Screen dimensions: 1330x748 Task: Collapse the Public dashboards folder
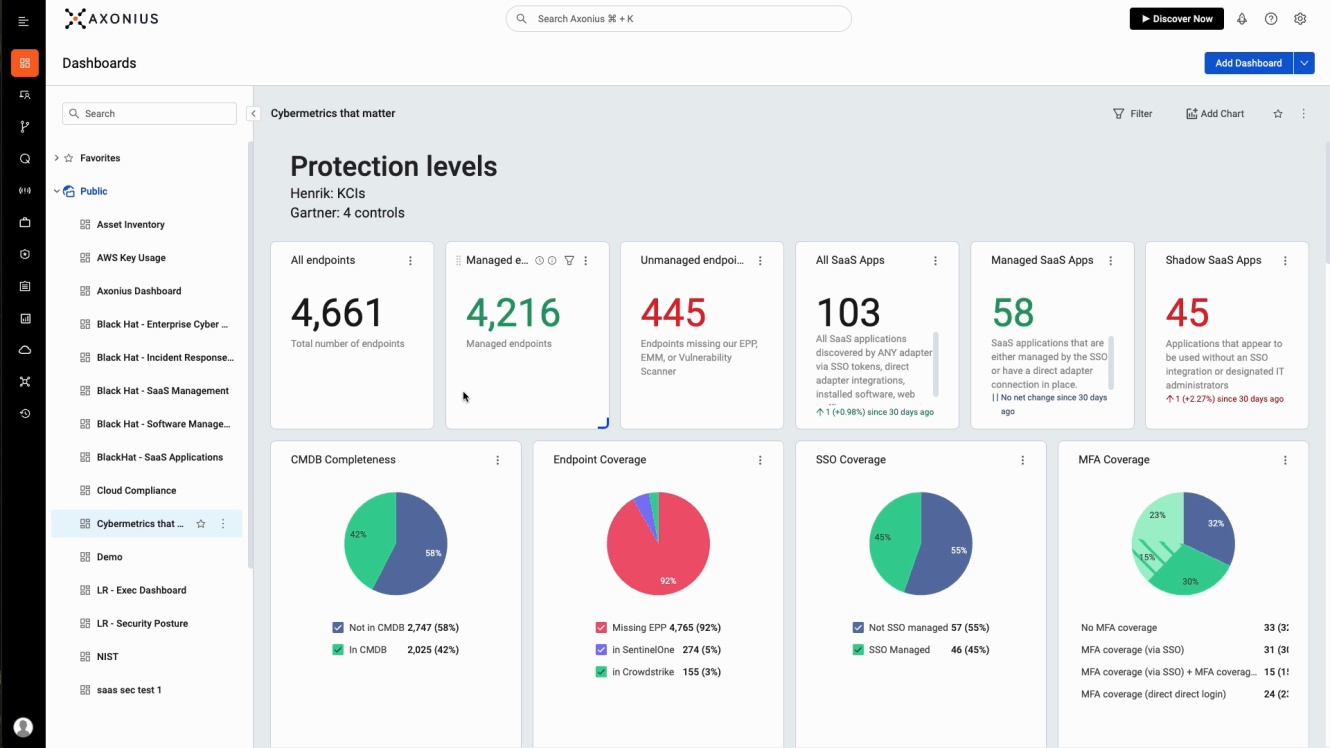pos(57,191)
